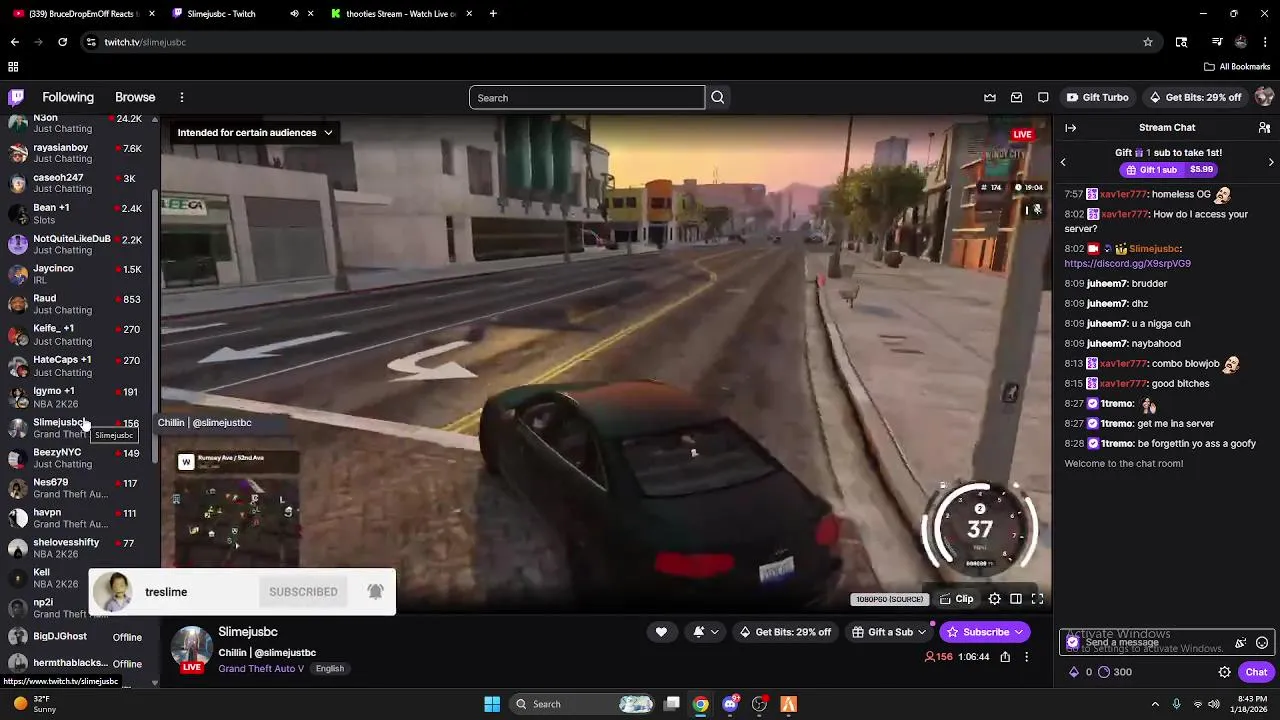The image size is (1280, 720).
Task: Toggle theatre mode on the player
Action: (x=1016, y=599)
